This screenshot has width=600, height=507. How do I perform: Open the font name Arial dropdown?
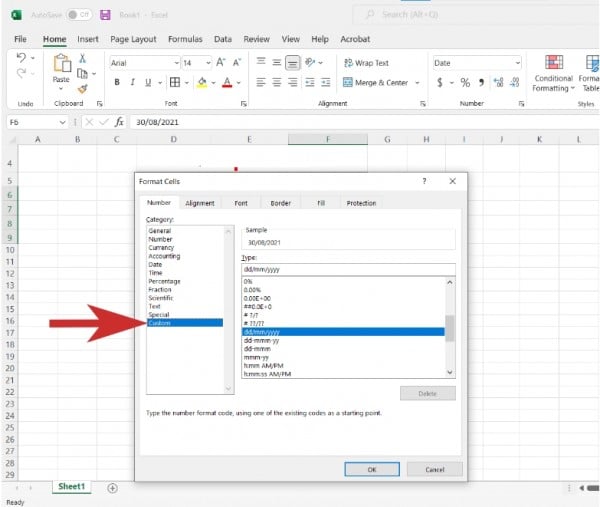[x=176, y=63]
